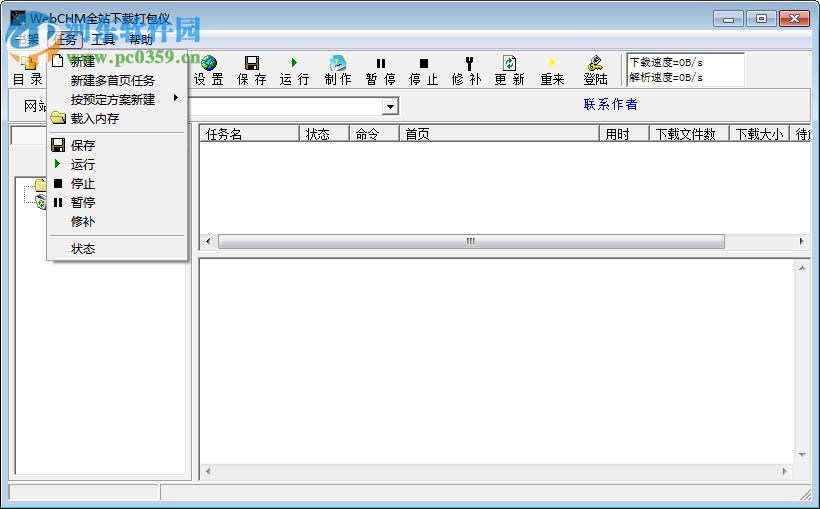Open the 任务 menu in menu bar

tap(64, 39)
